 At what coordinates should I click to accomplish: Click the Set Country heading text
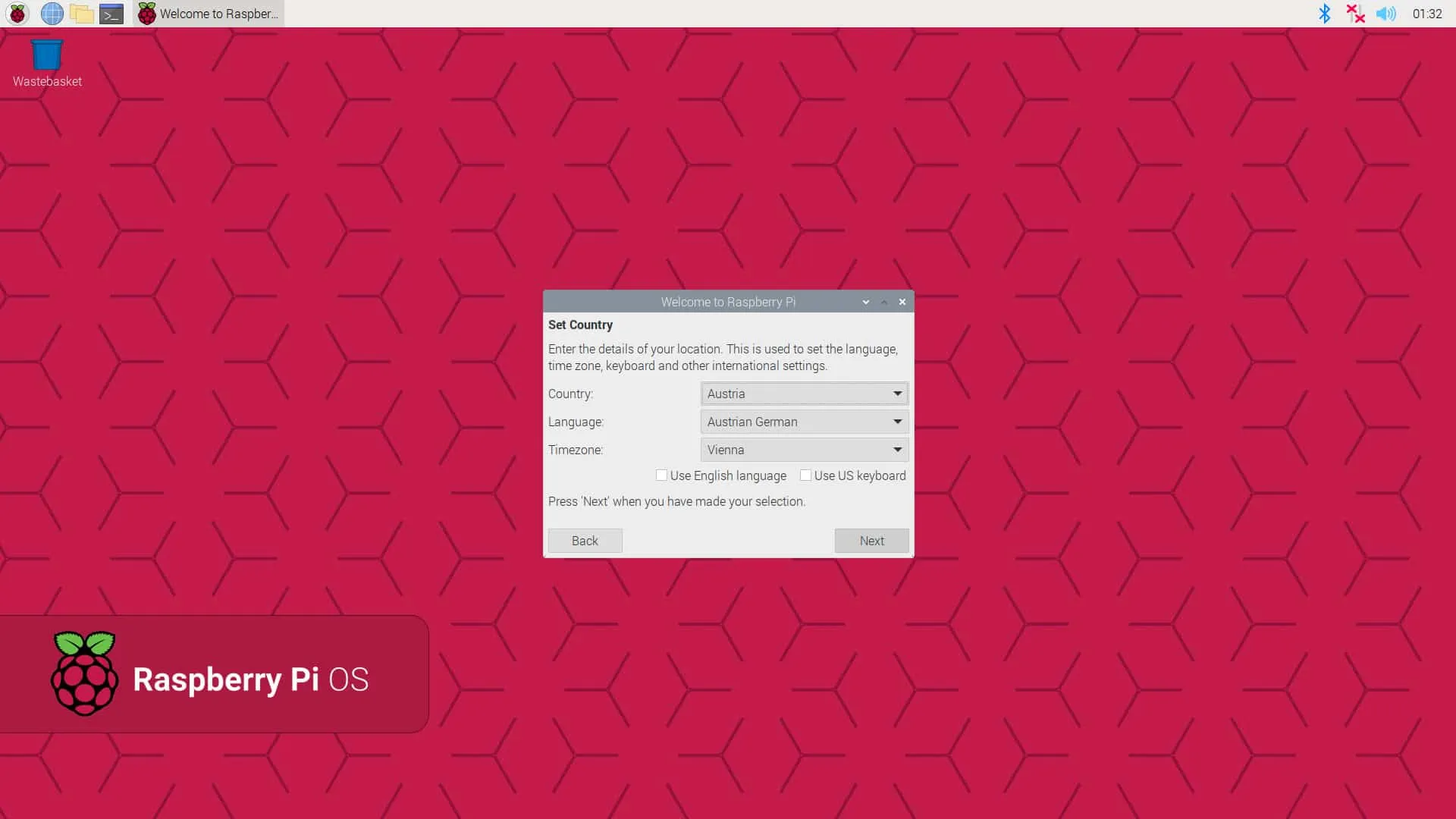click(x=580, y=325)
